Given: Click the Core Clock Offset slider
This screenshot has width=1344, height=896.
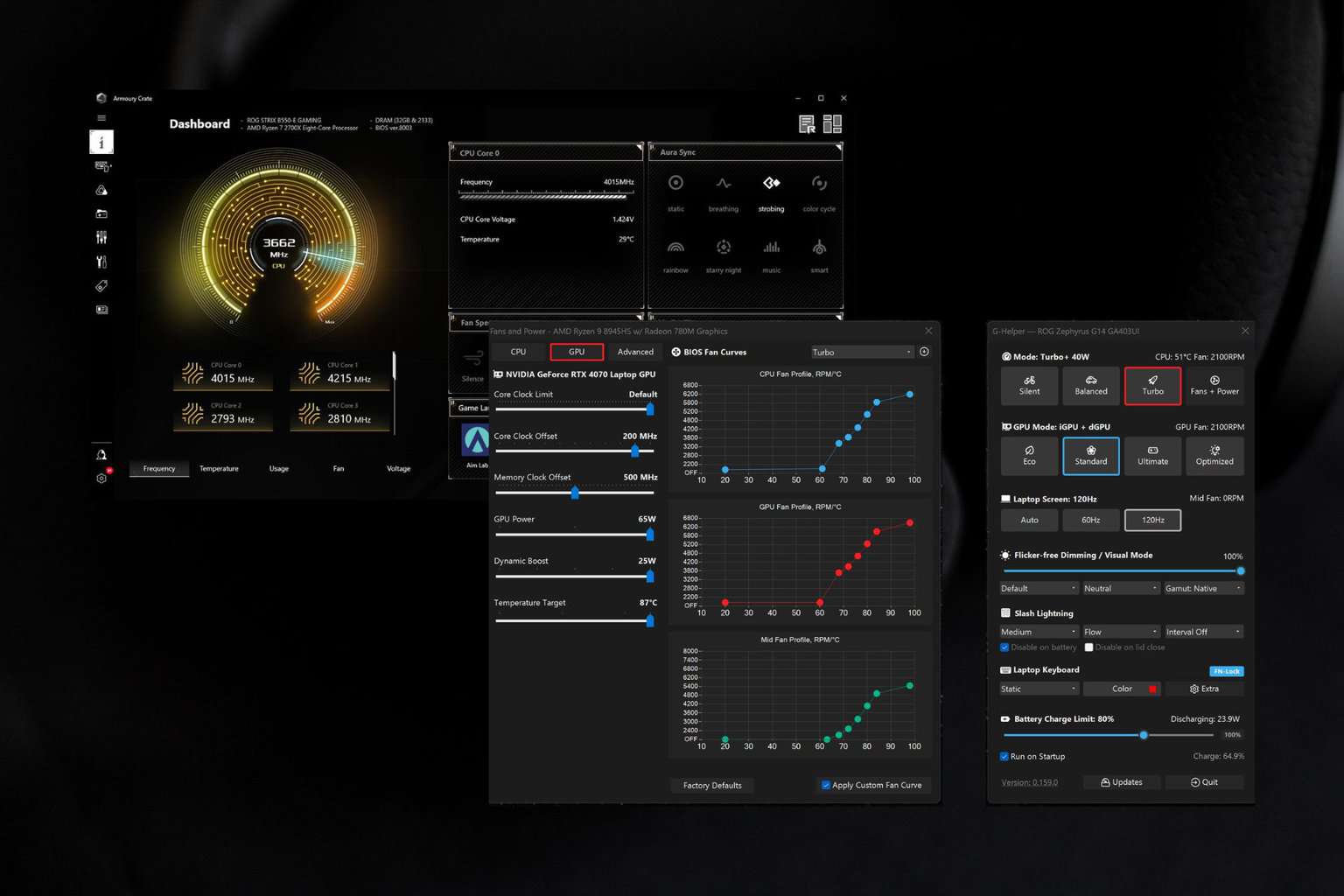Looking at the screenshot, I should click(x=574, y=451).
